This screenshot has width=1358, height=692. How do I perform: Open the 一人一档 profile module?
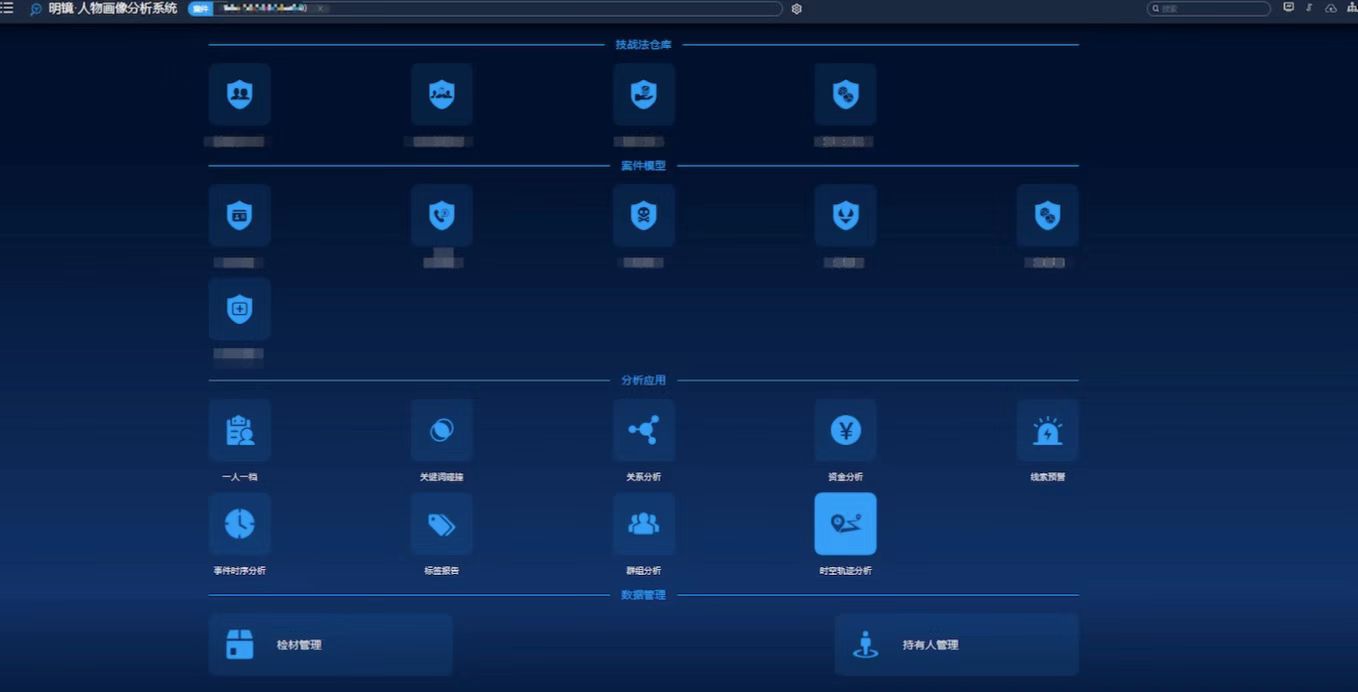point(239,431)
